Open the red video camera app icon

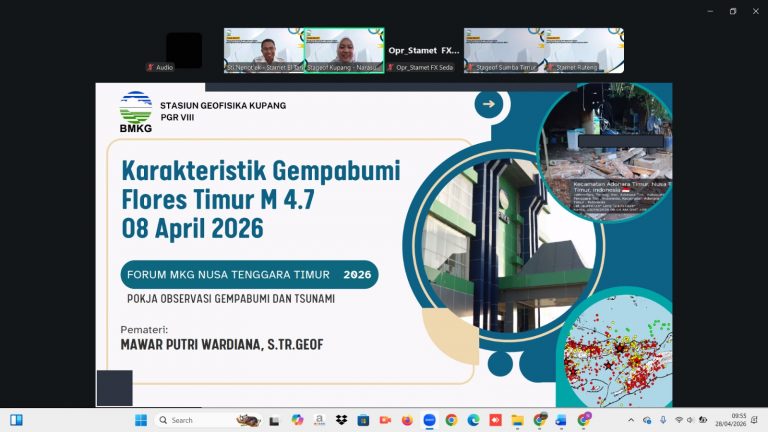[x=385, y=420]
